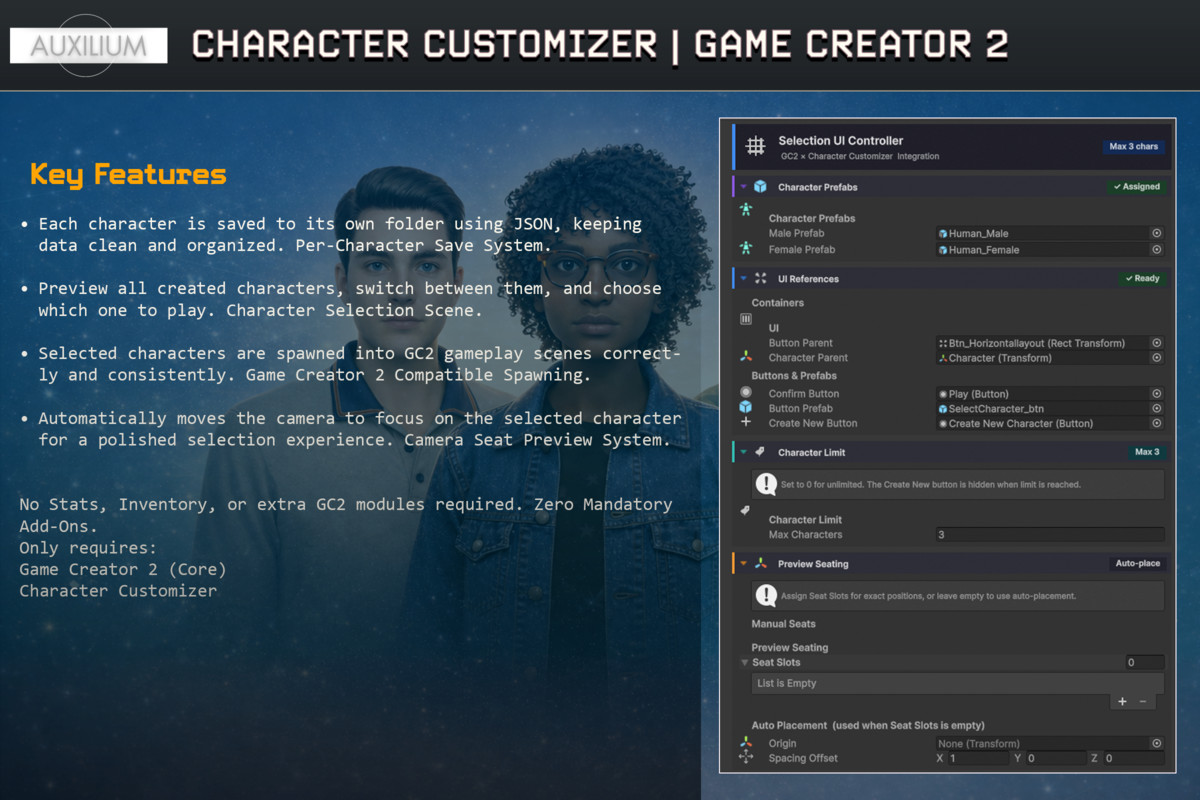Viewport: 1200px width, 800px height.
Task: Click the transform axis icon left of Character Parent
Action: [745, 356]
